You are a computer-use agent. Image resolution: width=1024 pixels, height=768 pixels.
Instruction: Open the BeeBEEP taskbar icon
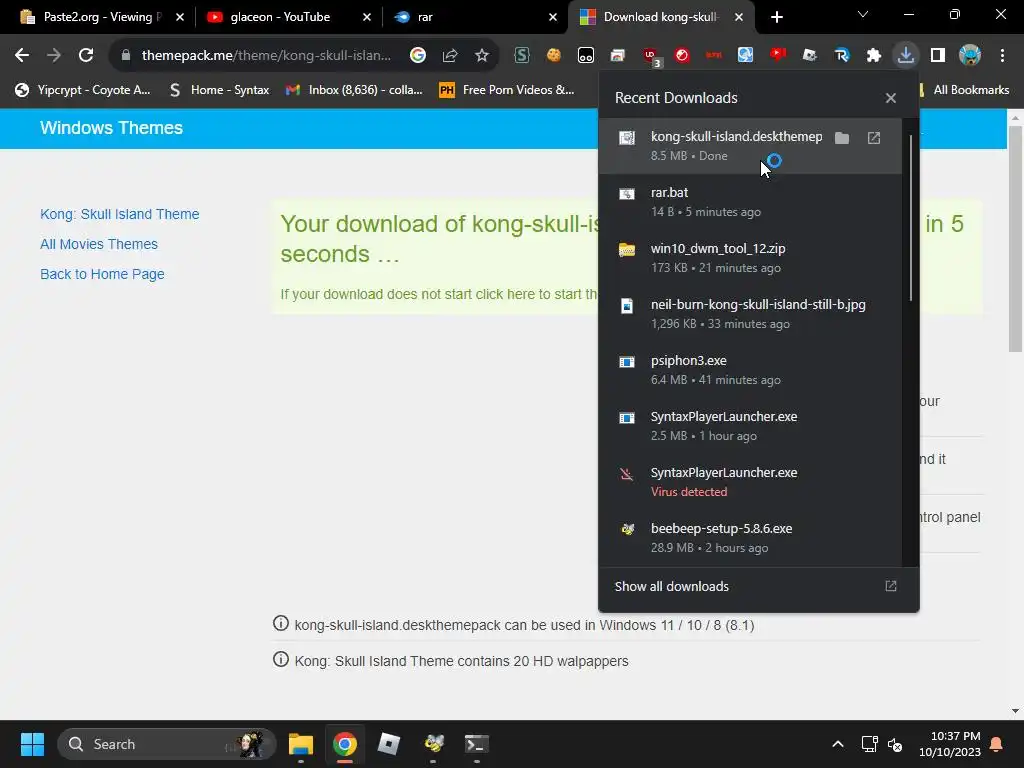433,744
